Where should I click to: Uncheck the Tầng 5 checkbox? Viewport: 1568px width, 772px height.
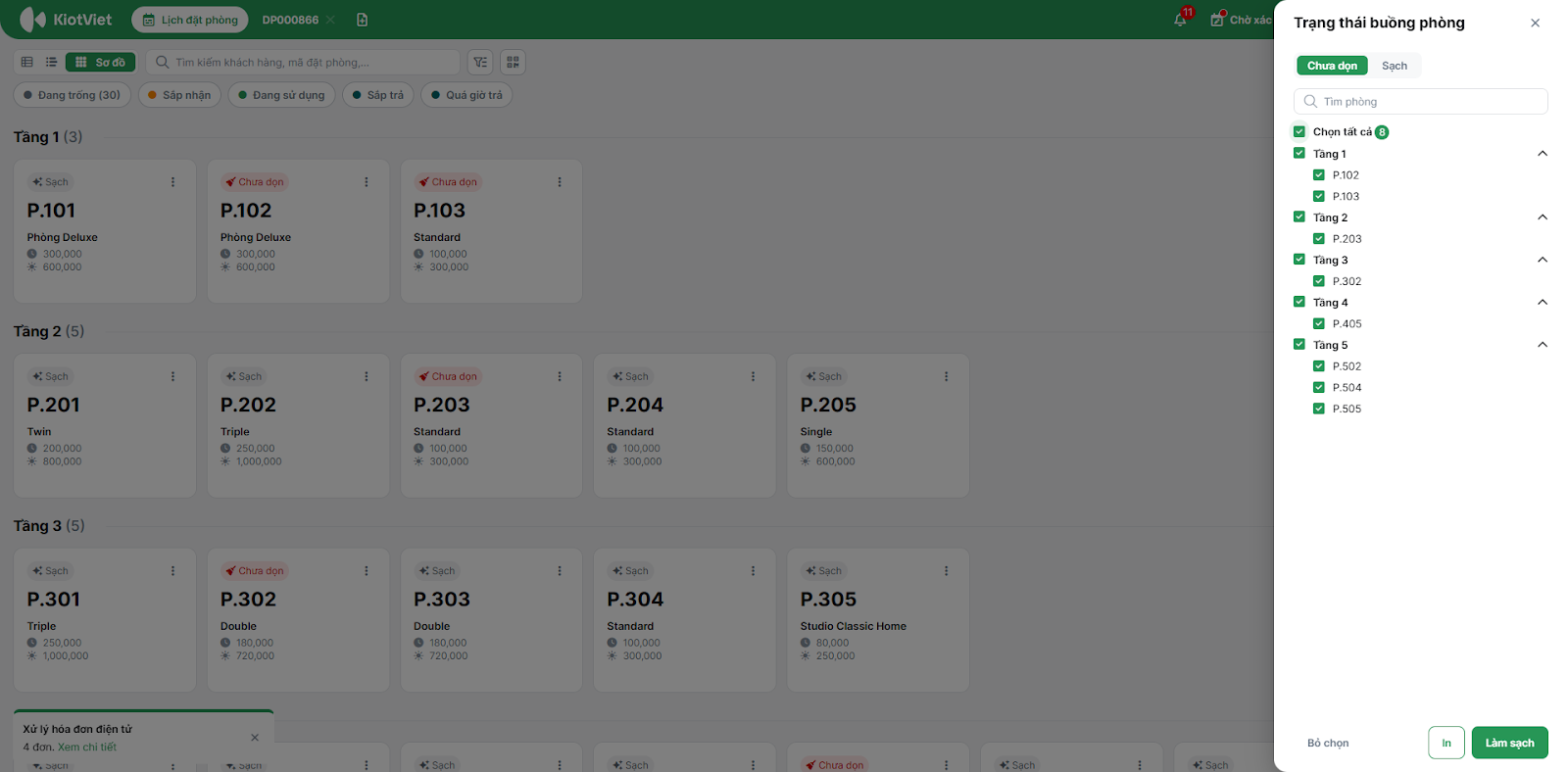(1299, 344)
